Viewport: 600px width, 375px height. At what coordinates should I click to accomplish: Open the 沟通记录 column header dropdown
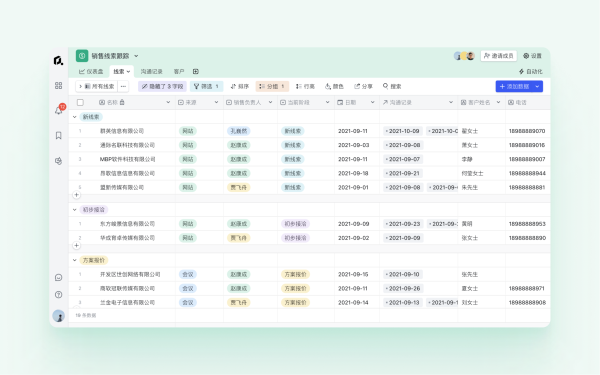451,103
